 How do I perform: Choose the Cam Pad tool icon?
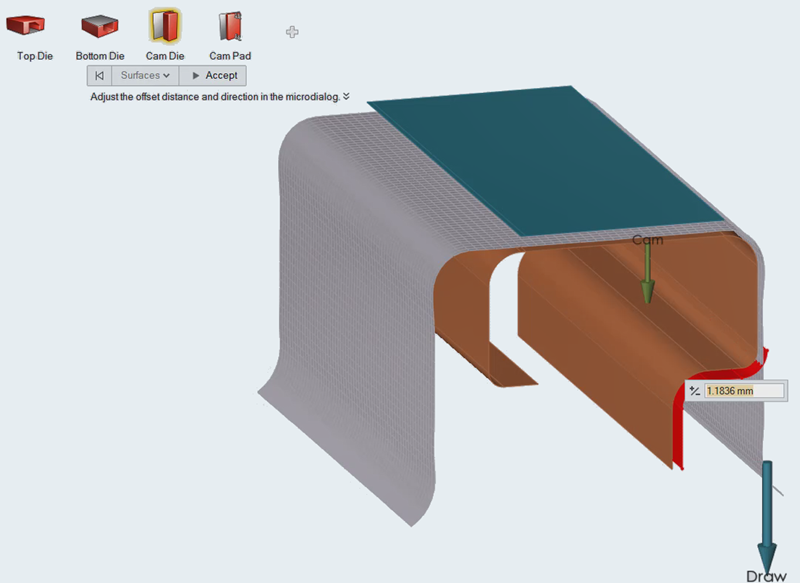pos(229,26)
